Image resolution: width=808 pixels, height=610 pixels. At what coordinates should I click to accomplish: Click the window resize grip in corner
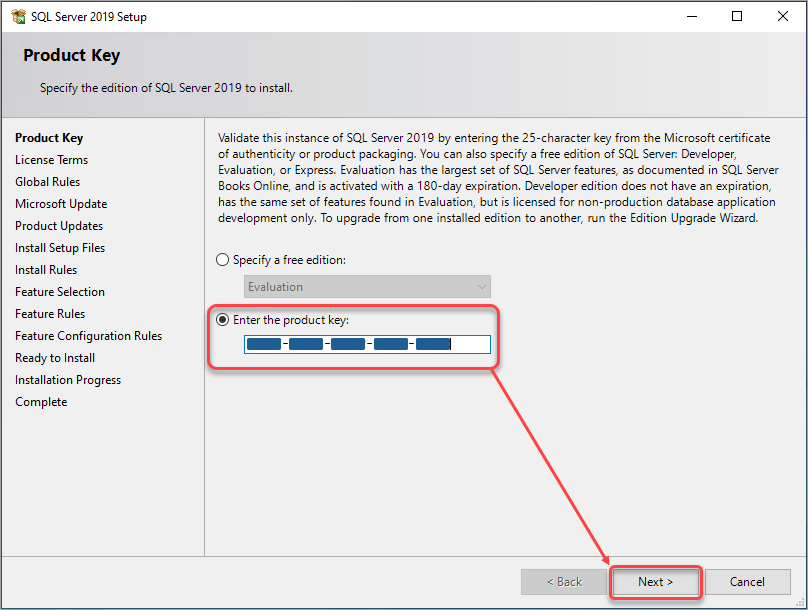click(x=800, y=602)
